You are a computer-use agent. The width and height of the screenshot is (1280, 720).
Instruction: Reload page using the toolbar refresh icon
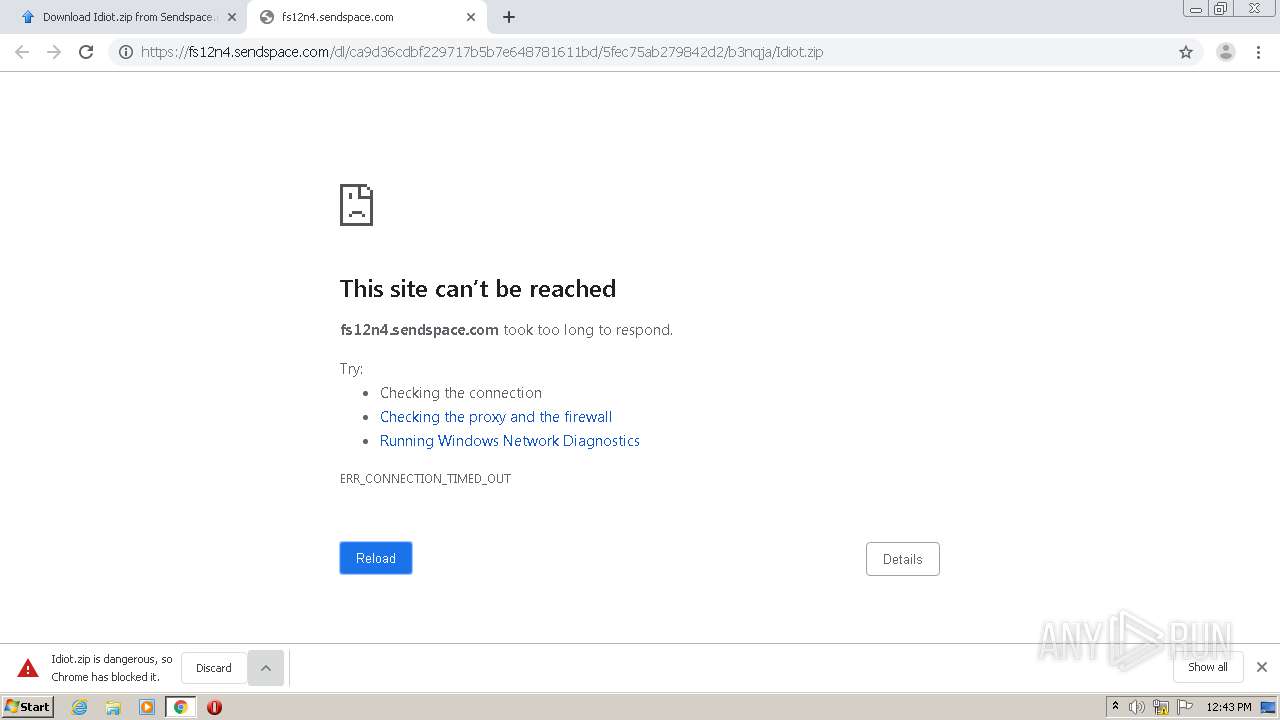[86, 52]
